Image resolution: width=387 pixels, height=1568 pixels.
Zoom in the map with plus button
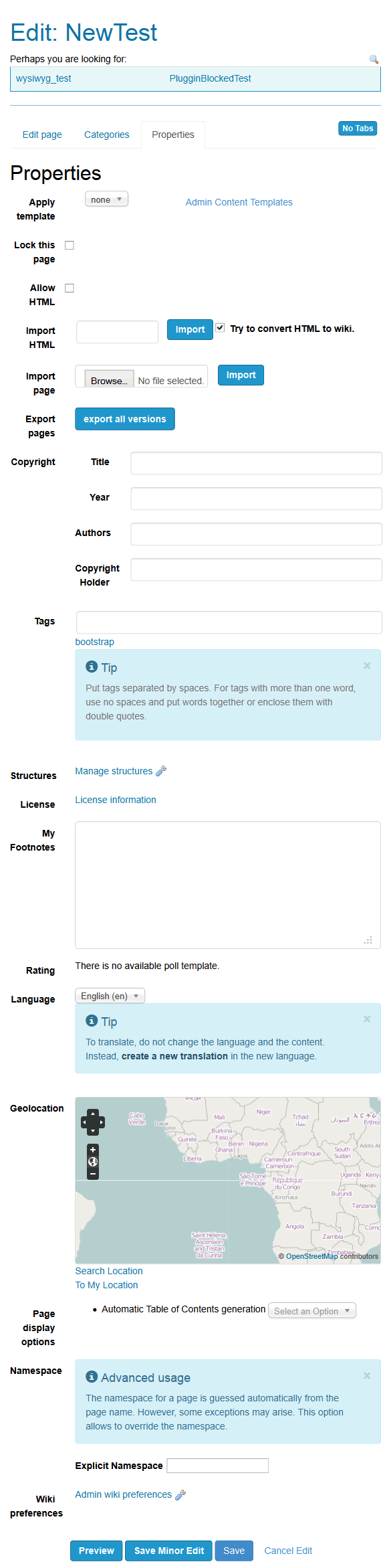click(x=93, y=1150)
